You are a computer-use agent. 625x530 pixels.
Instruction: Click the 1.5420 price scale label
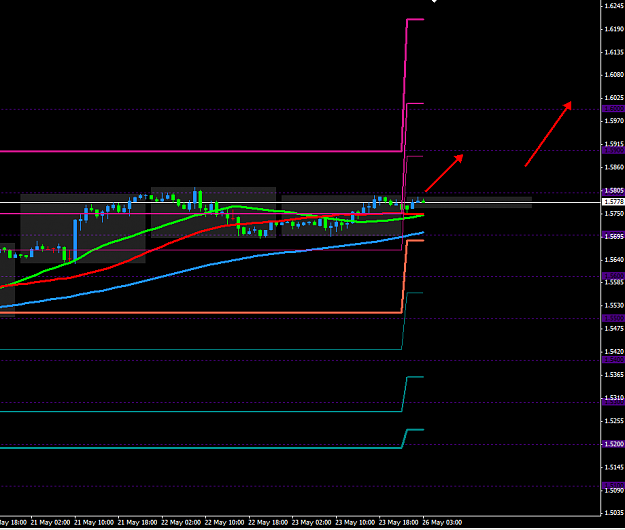point(614,351)
